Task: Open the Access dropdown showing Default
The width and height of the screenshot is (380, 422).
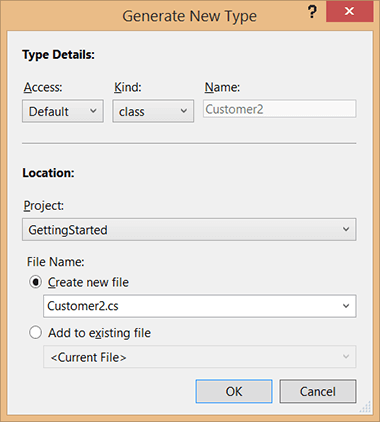Action: (63, 111)
